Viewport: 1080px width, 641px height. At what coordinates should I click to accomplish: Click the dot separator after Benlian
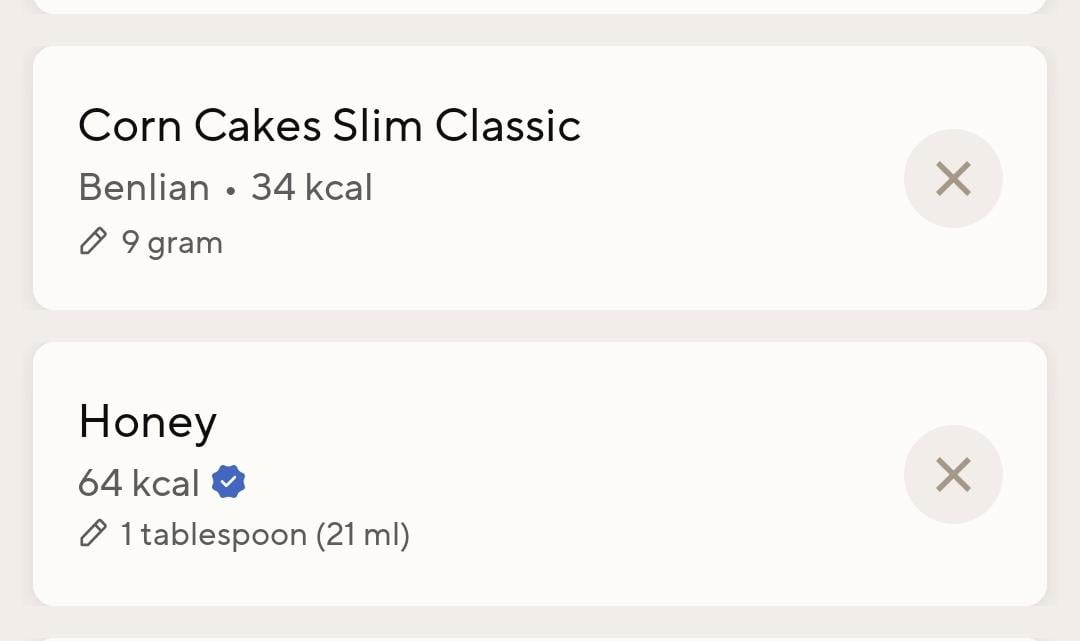tap(230, 189)
